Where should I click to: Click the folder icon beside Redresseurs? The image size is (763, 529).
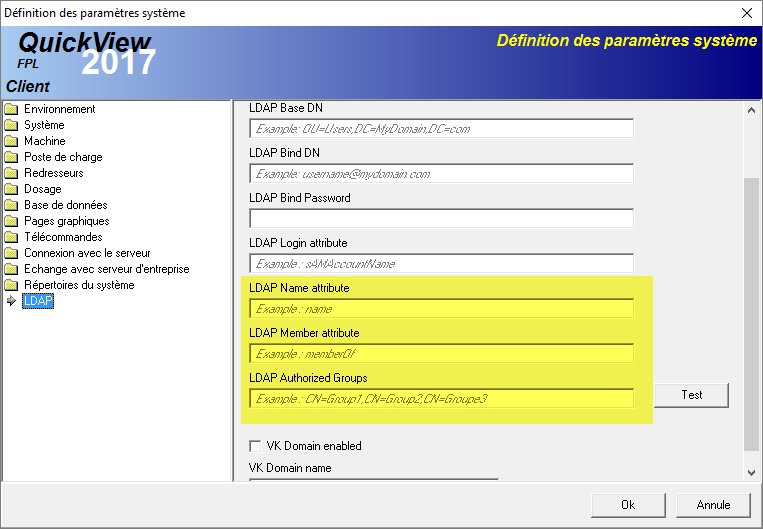11,173
